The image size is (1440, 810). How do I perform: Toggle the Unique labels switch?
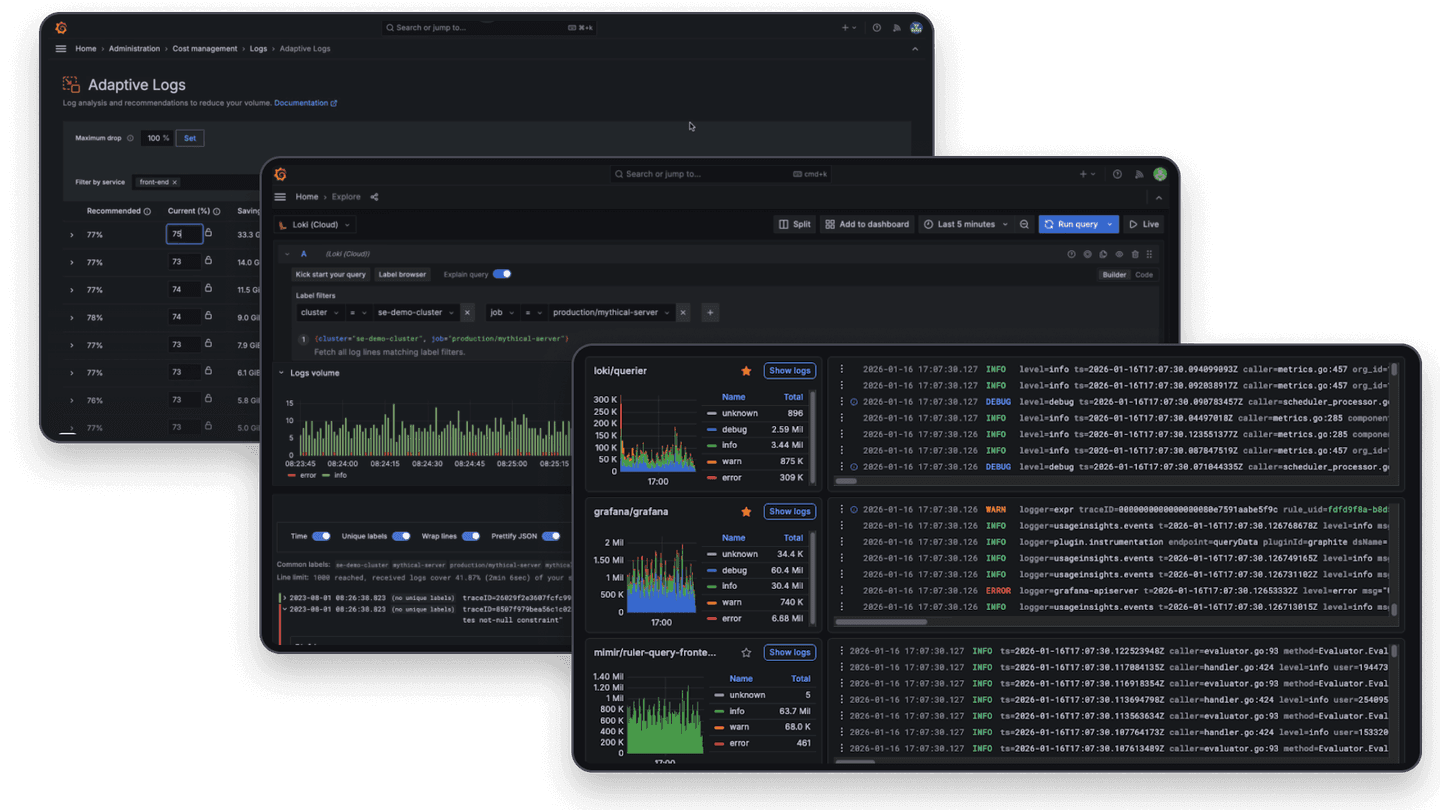pos(401,536)
